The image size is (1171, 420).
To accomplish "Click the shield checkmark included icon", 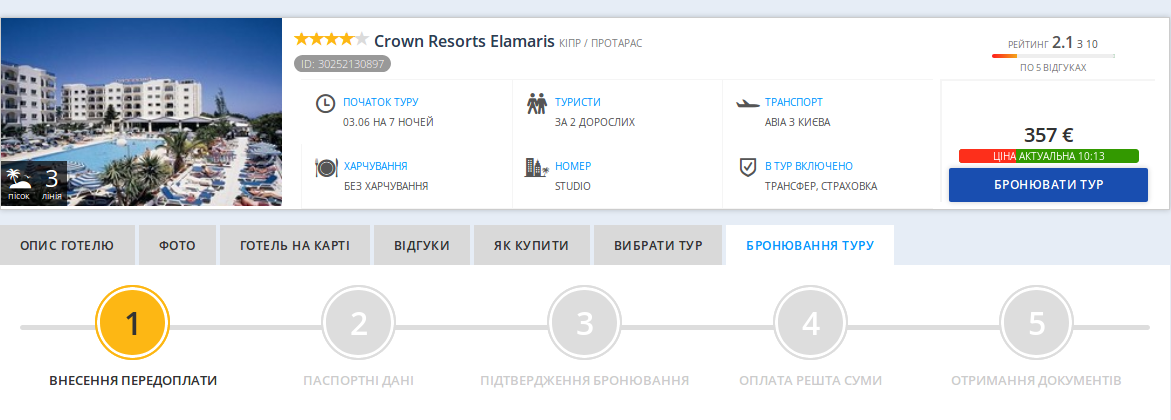I will point(747,166).
